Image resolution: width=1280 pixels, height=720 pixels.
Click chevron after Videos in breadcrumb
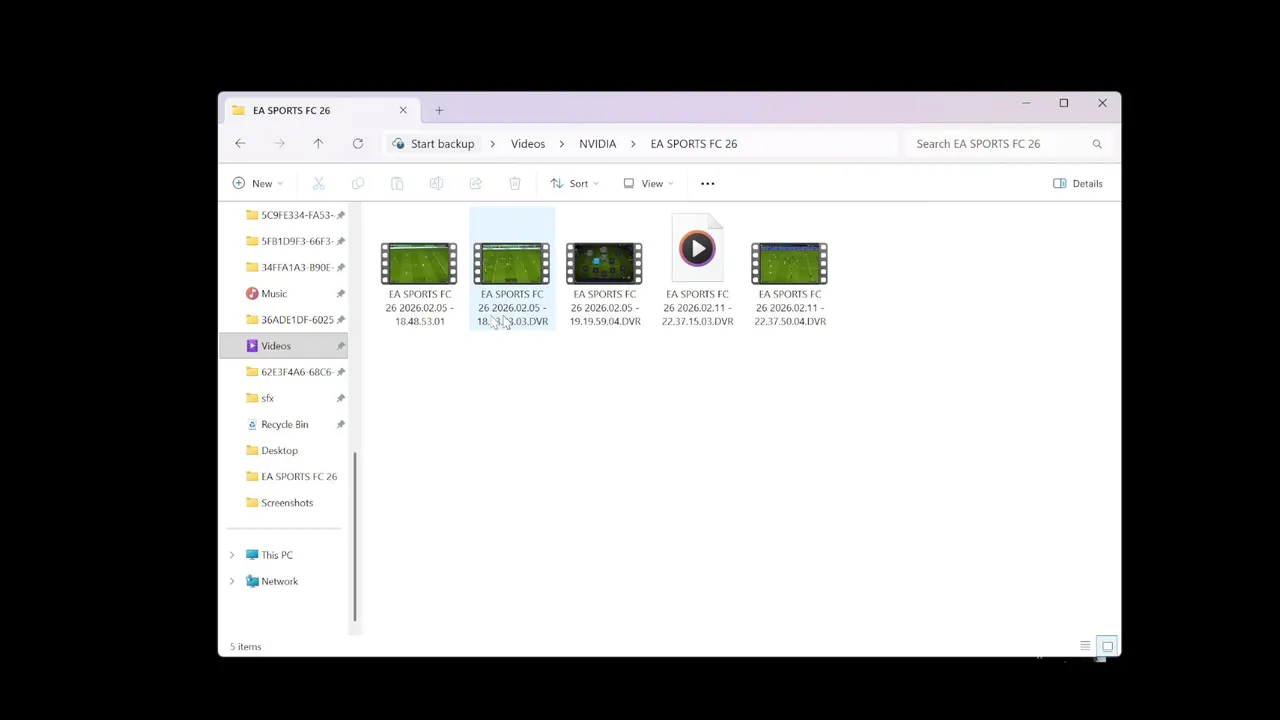(561, 144)
